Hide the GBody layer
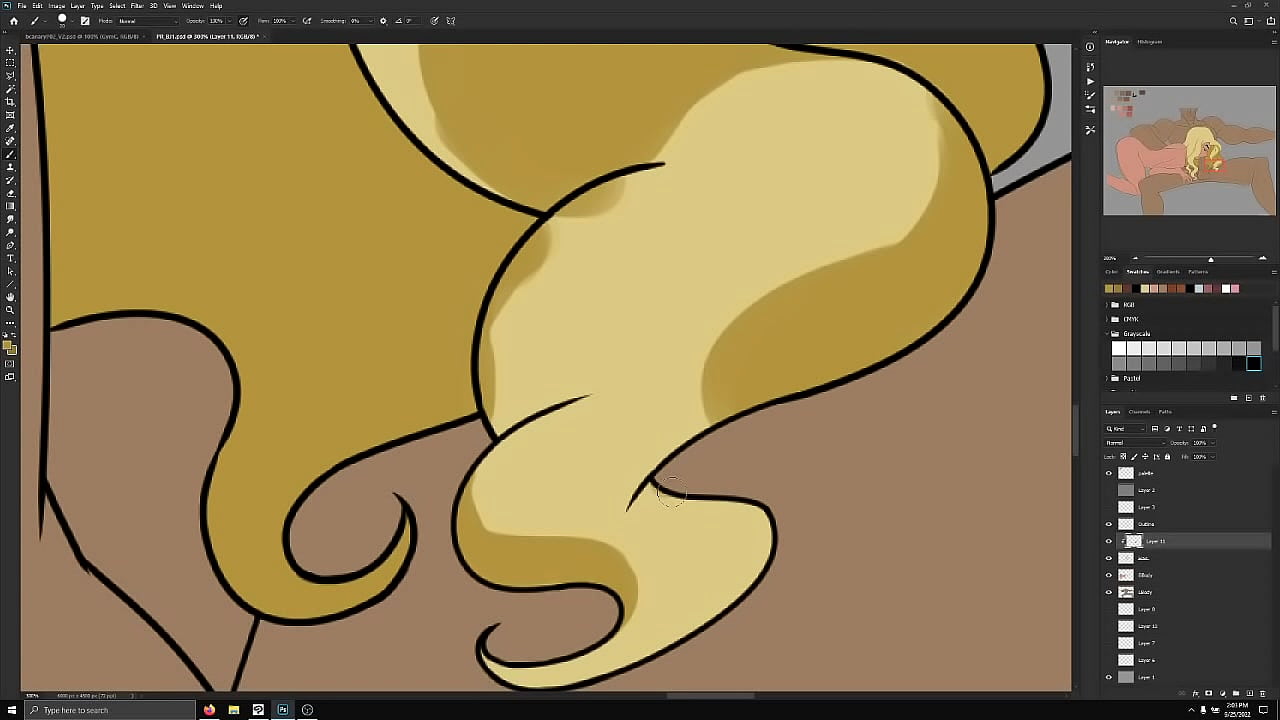 click(1108, 575)
